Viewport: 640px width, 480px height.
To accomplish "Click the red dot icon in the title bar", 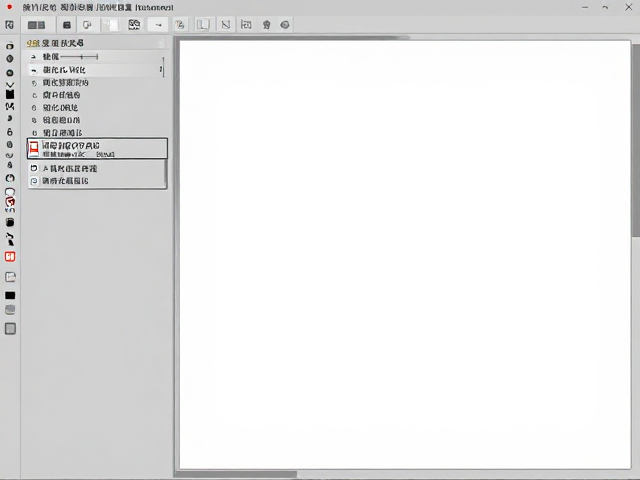I will (x=9, y=7).
